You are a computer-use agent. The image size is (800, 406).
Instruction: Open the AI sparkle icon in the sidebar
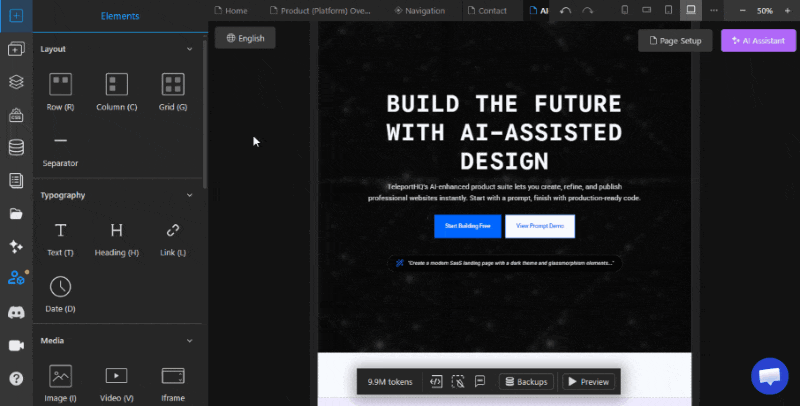[16, 246]
